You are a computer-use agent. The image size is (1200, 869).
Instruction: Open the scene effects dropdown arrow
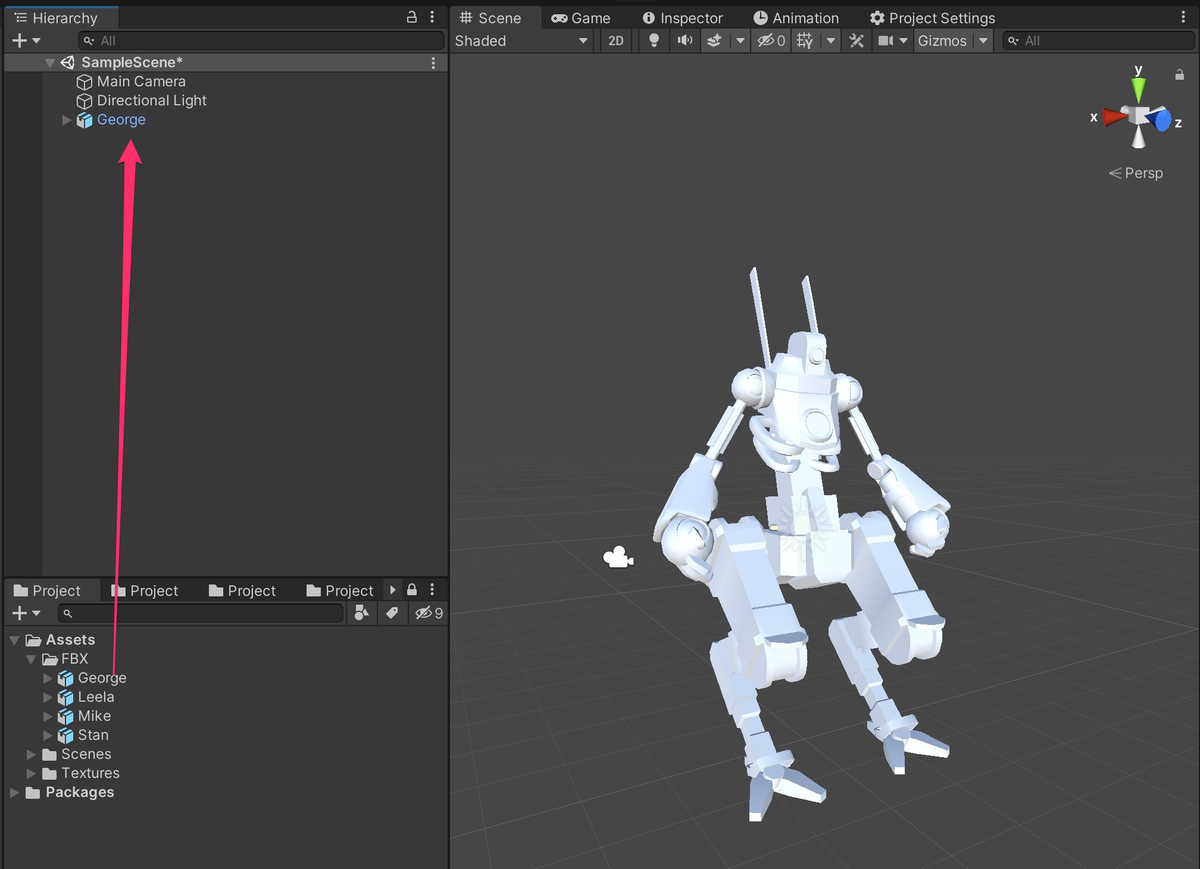click(x=740, y=41)
